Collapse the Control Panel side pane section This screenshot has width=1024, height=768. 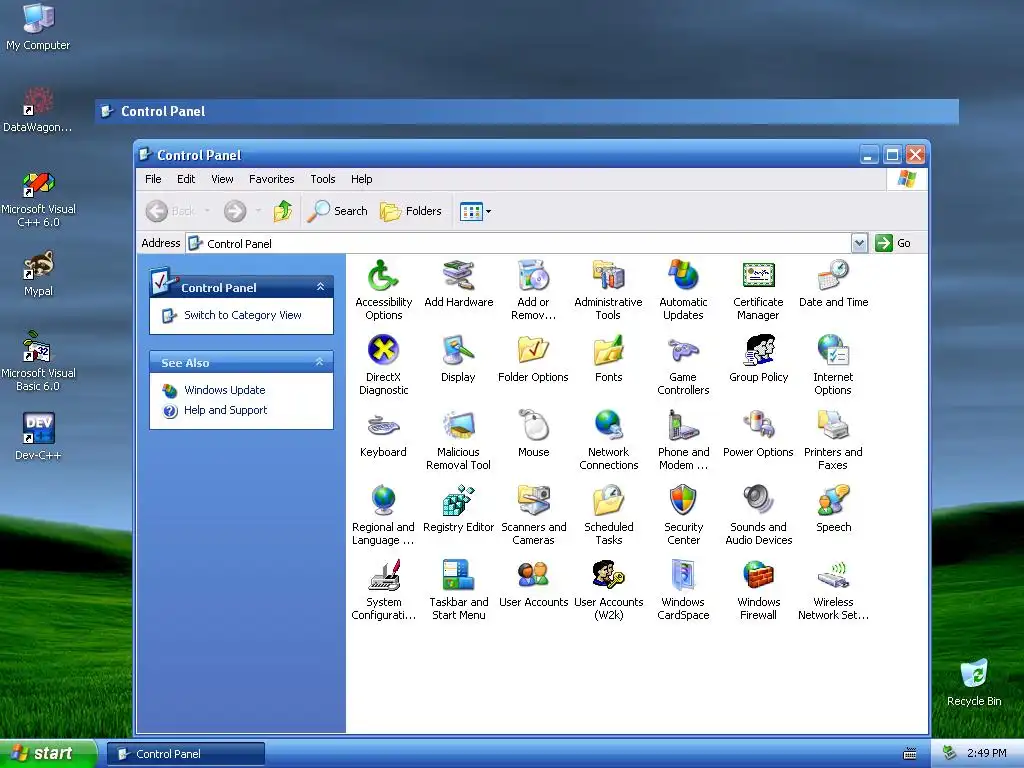(320, 287)
